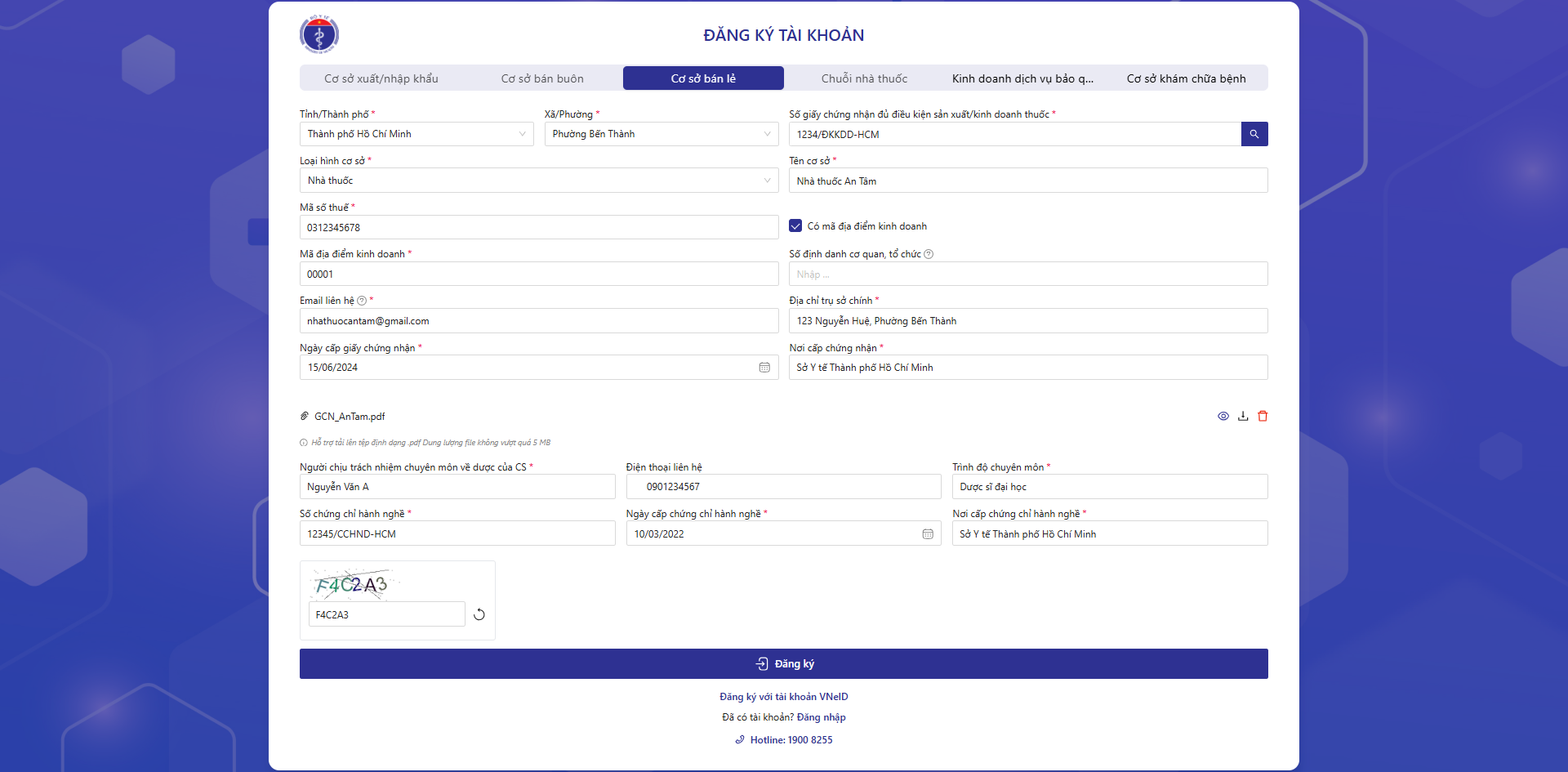Screen dimensions: 1568x772
Task: Click info icon on file upload hint
Action: click(304, 443)
